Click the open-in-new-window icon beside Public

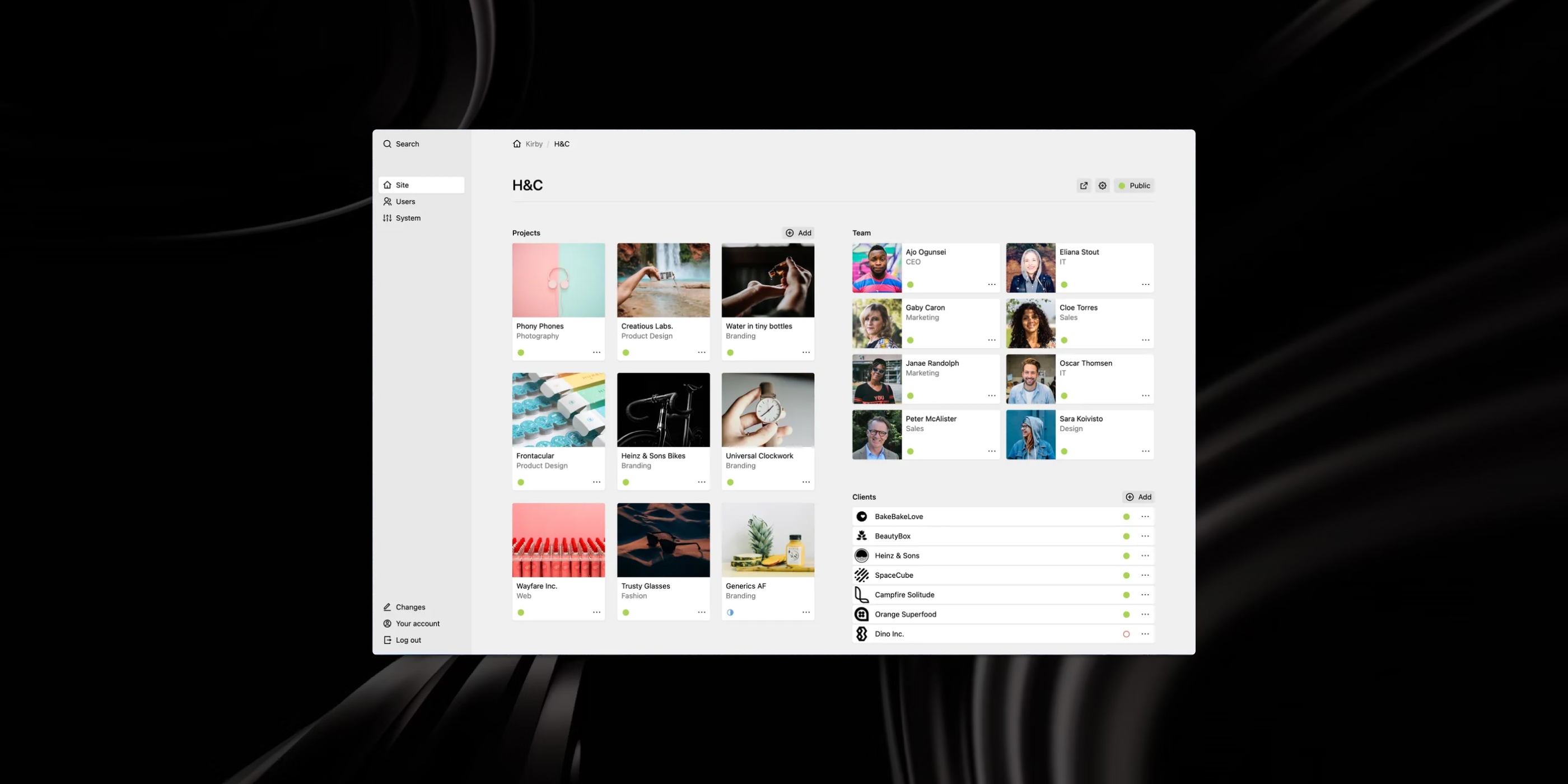pos(1084,186)
